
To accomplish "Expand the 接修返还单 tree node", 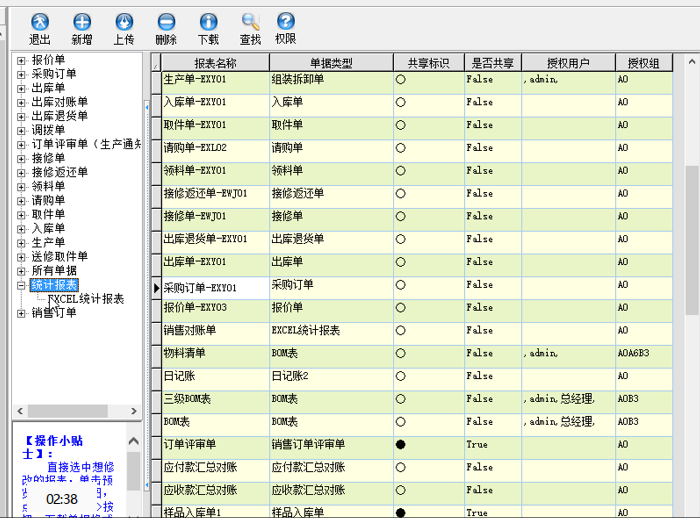I will (x=21, y=173).
